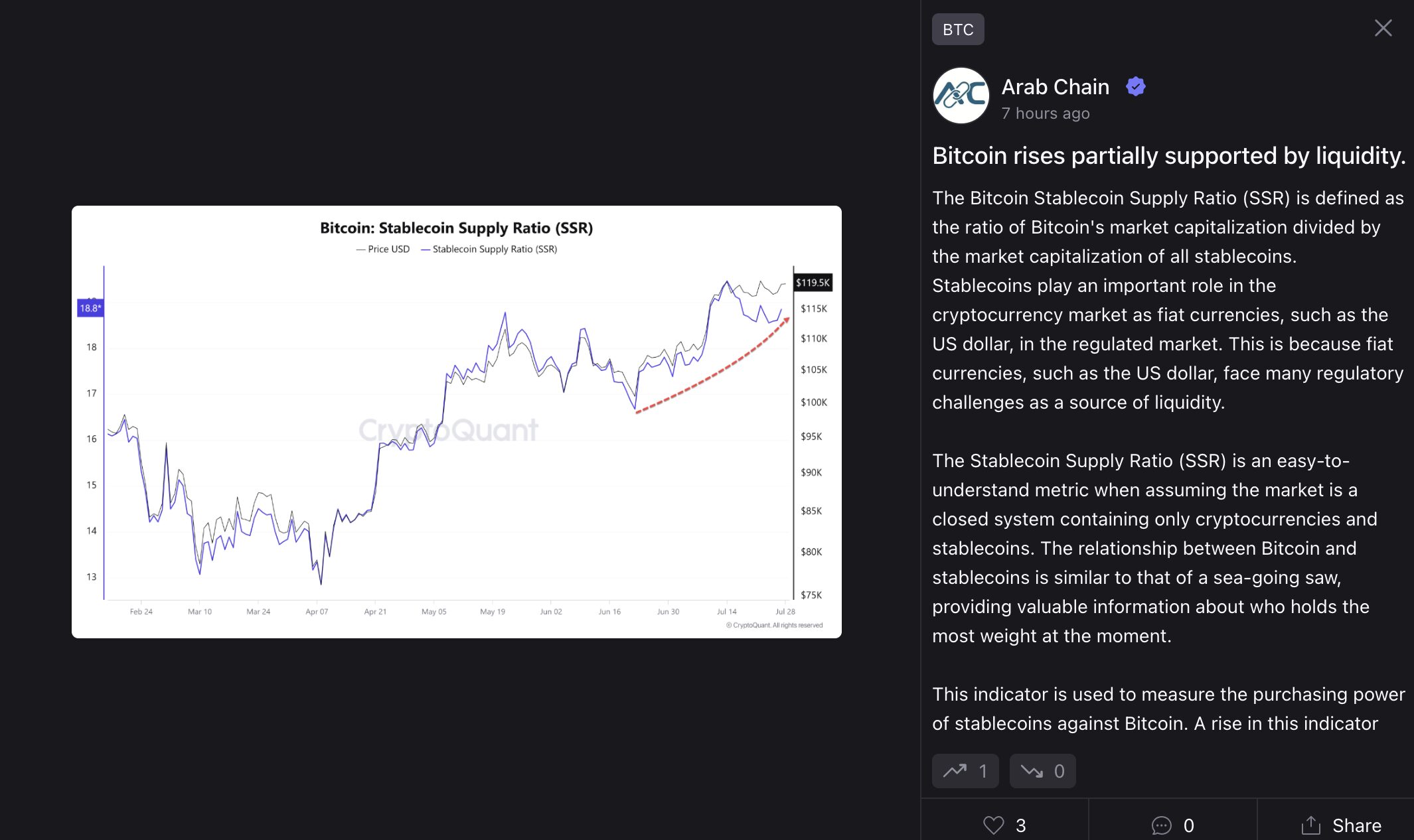Close the post viewer panel

pos(1383,28)
